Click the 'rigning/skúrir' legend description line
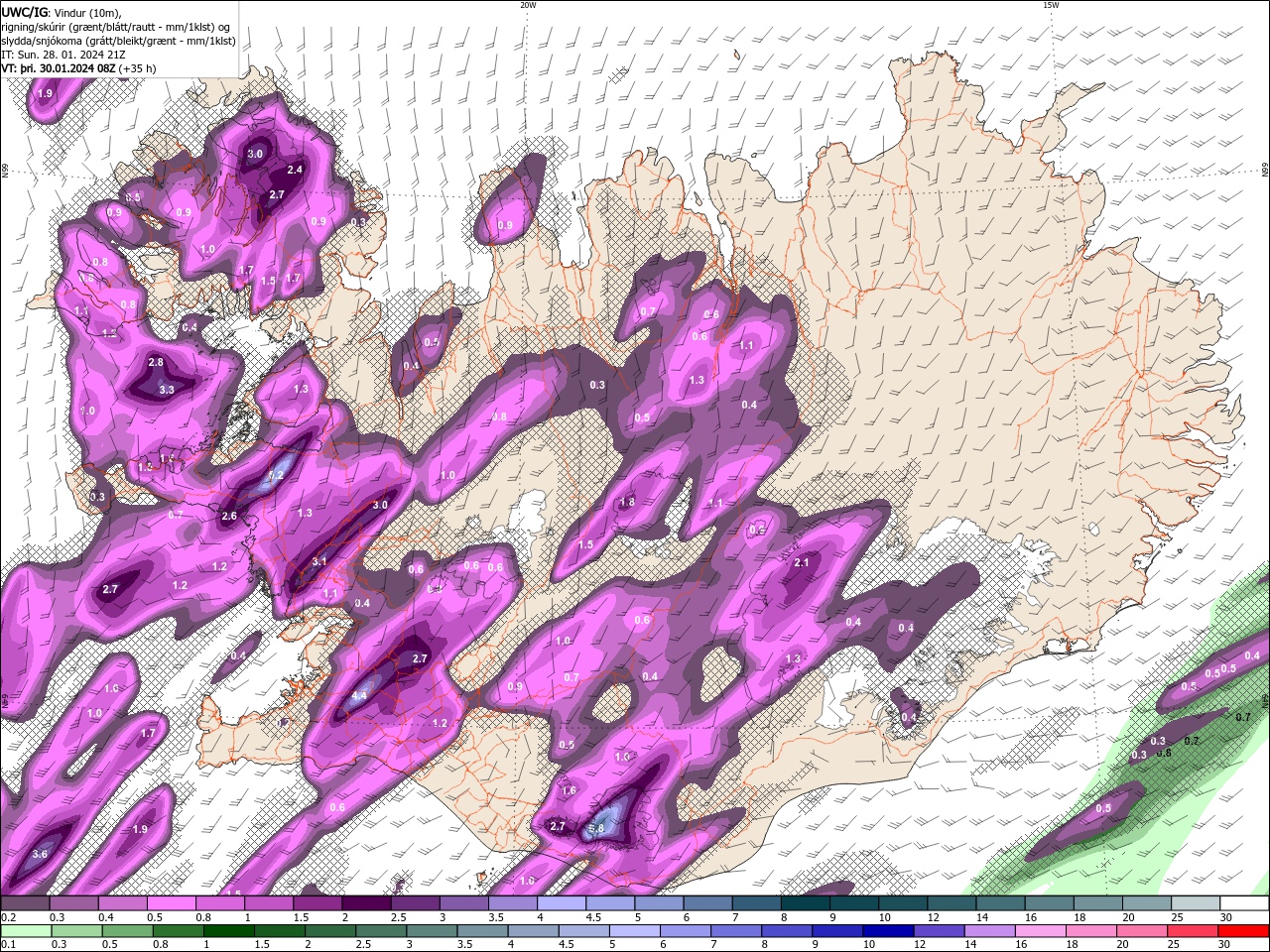1270x952 pixels. pos(116,27)
